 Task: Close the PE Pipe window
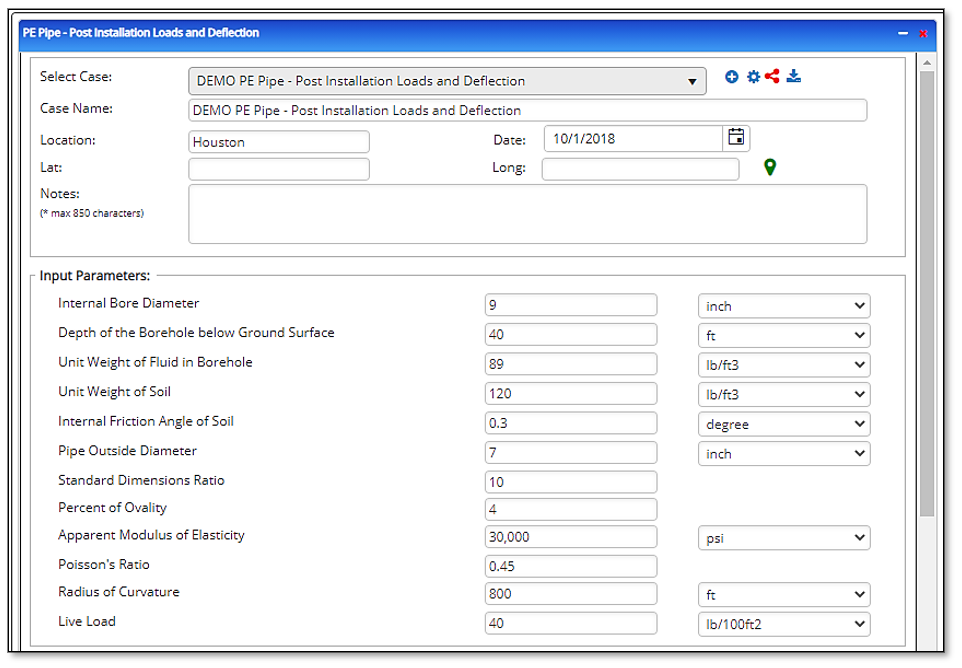pyautogui.click(x=923, y=33)
